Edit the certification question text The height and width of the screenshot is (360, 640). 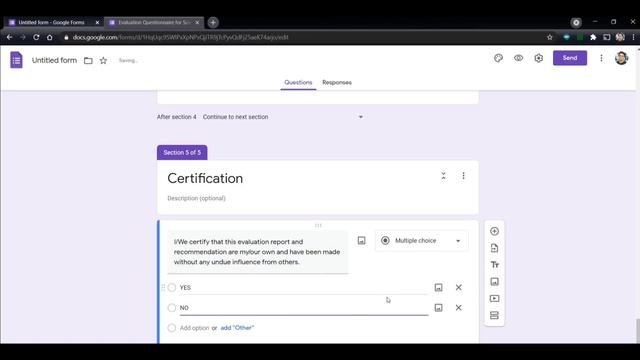tap(258, 252)
